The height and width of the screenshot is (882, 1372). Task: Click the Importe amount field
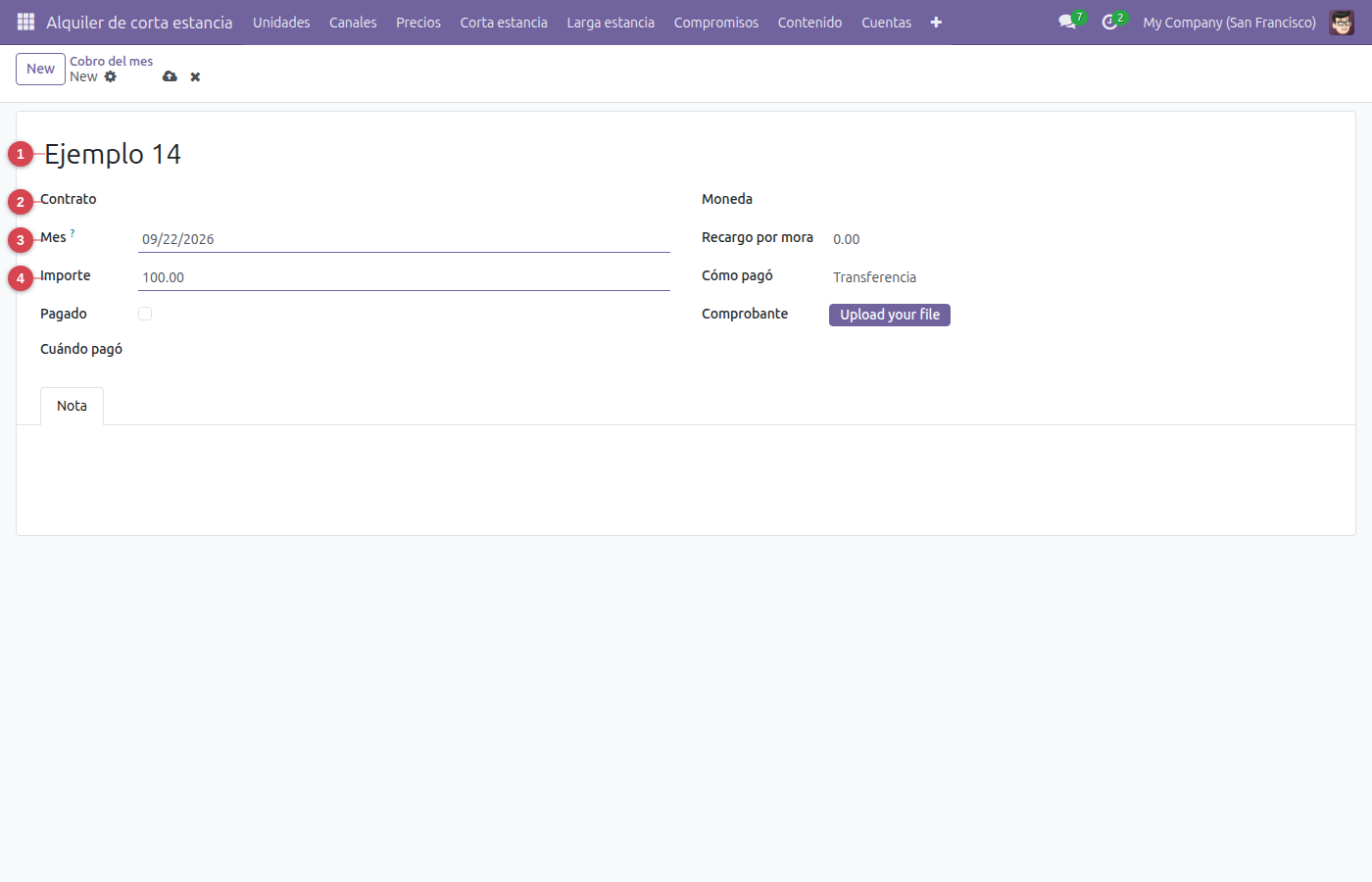point(404,277)
